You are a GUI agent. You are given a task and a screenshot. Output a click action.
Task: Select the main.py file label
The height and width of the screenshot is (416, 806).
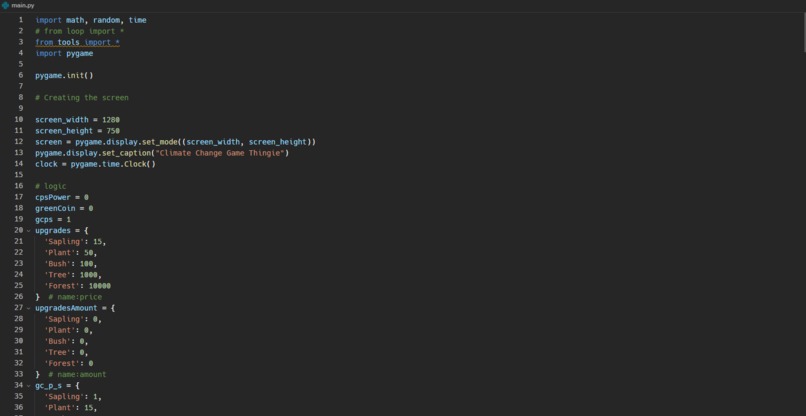click(23, 5)
